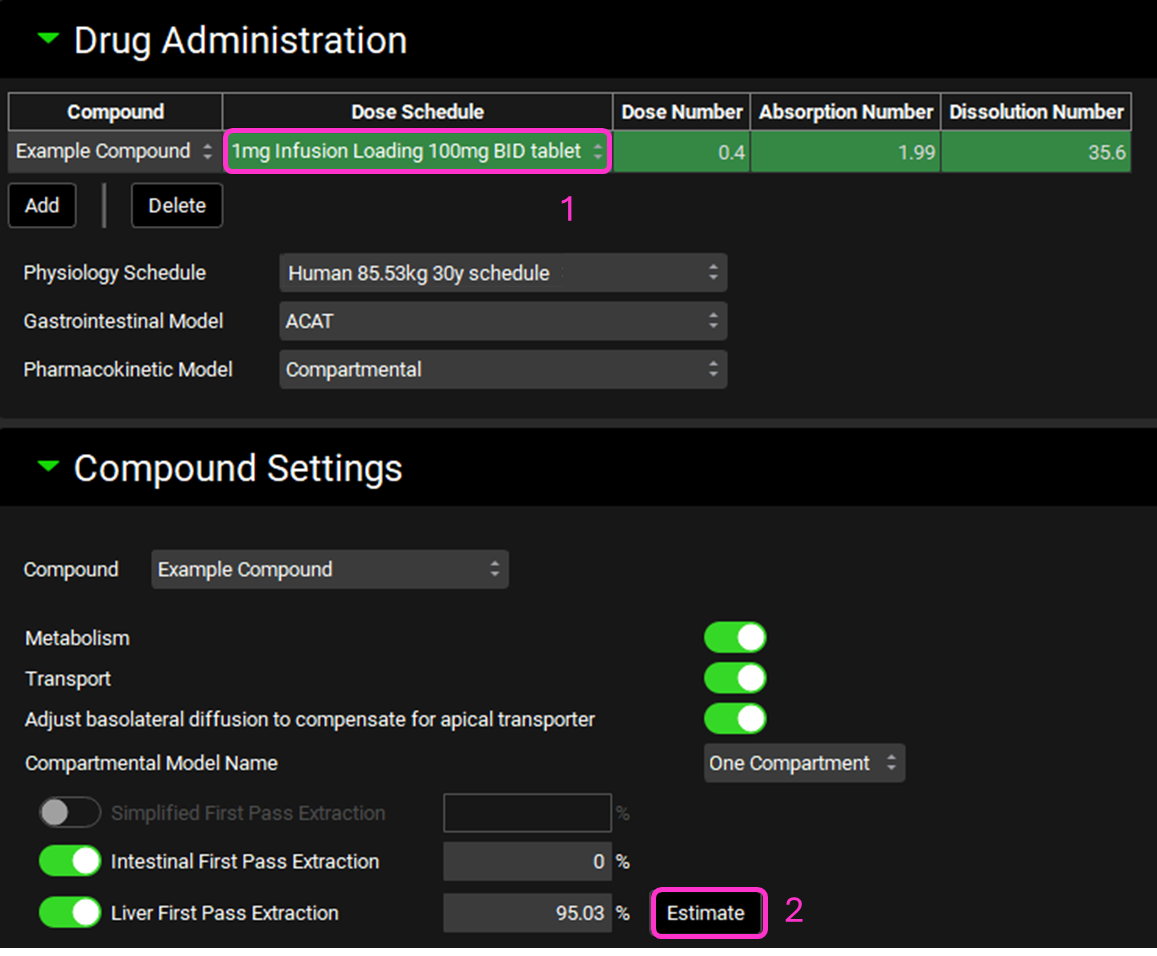
Task: Disable Liver First Pass Extraction toggle
Action: 70,913
